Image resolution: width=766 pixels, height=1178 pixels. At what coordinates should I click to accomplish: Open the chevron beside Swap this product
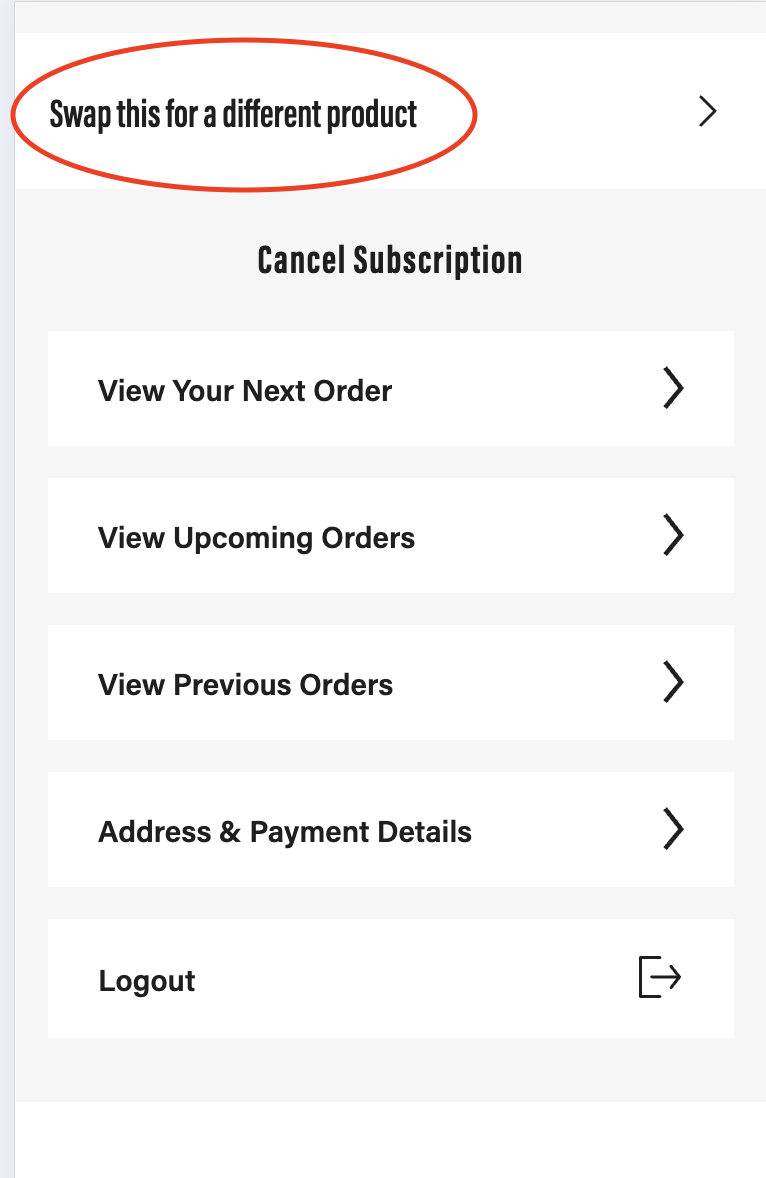coord(707,111)
